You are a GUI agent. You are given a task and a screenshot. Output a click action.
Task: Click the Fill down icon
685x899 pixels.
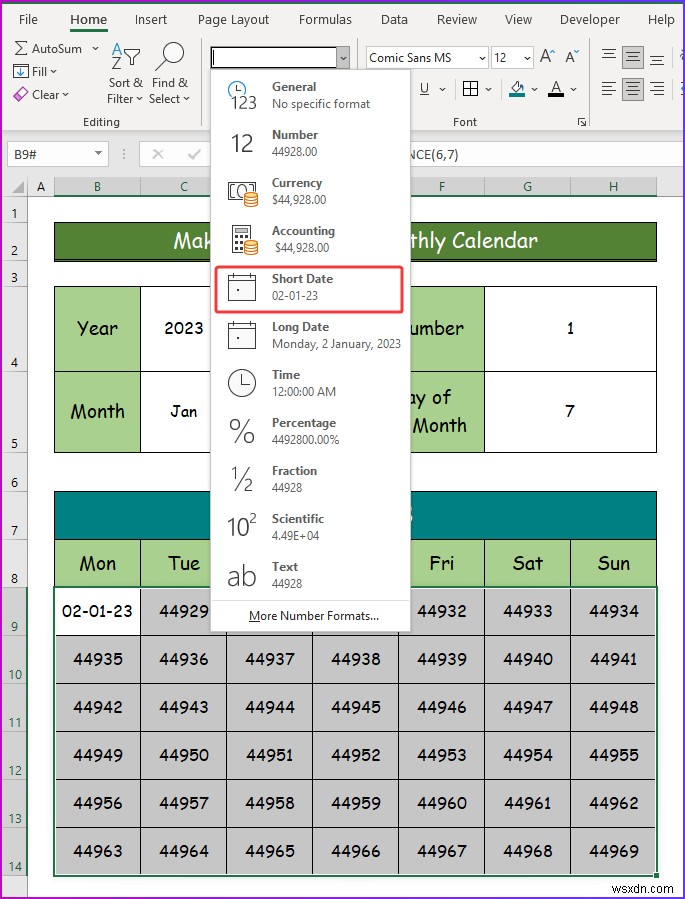[x=21, y=72]
